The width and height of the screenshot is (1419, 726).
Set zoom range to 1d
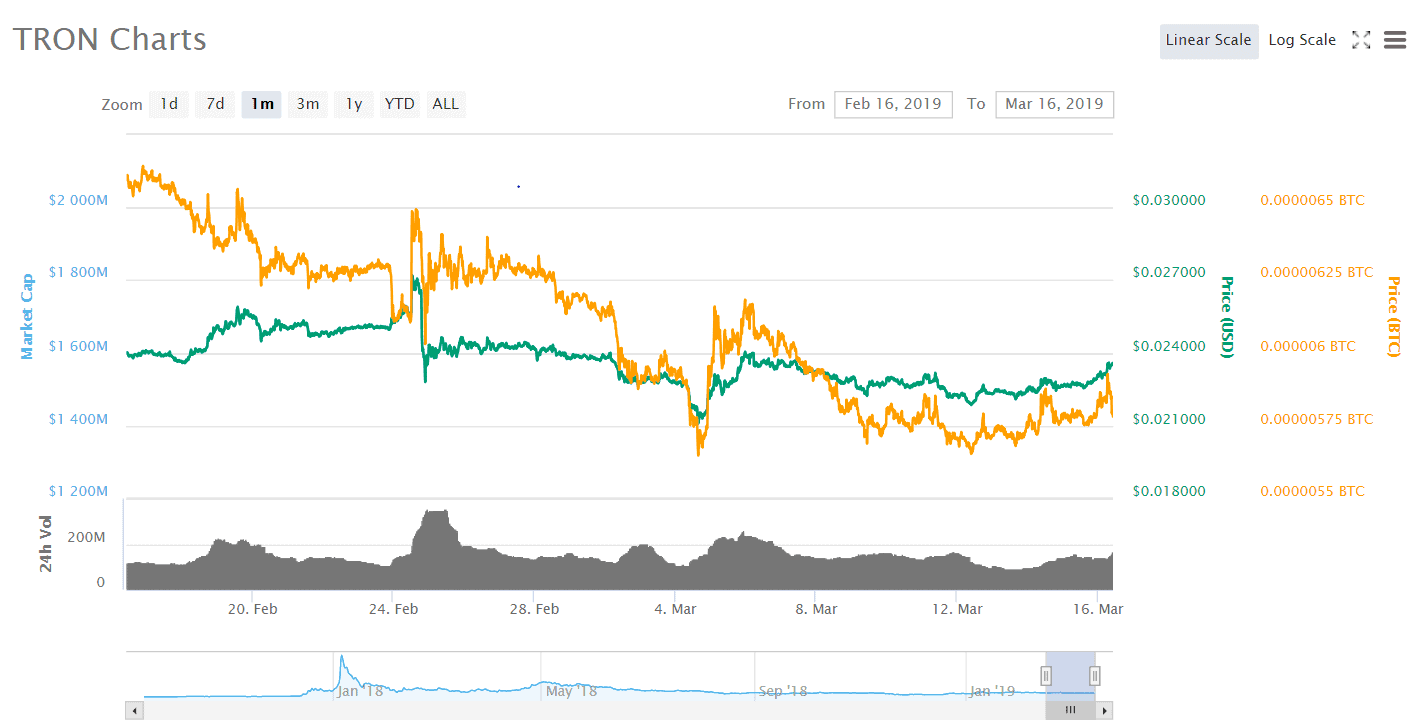169,104
